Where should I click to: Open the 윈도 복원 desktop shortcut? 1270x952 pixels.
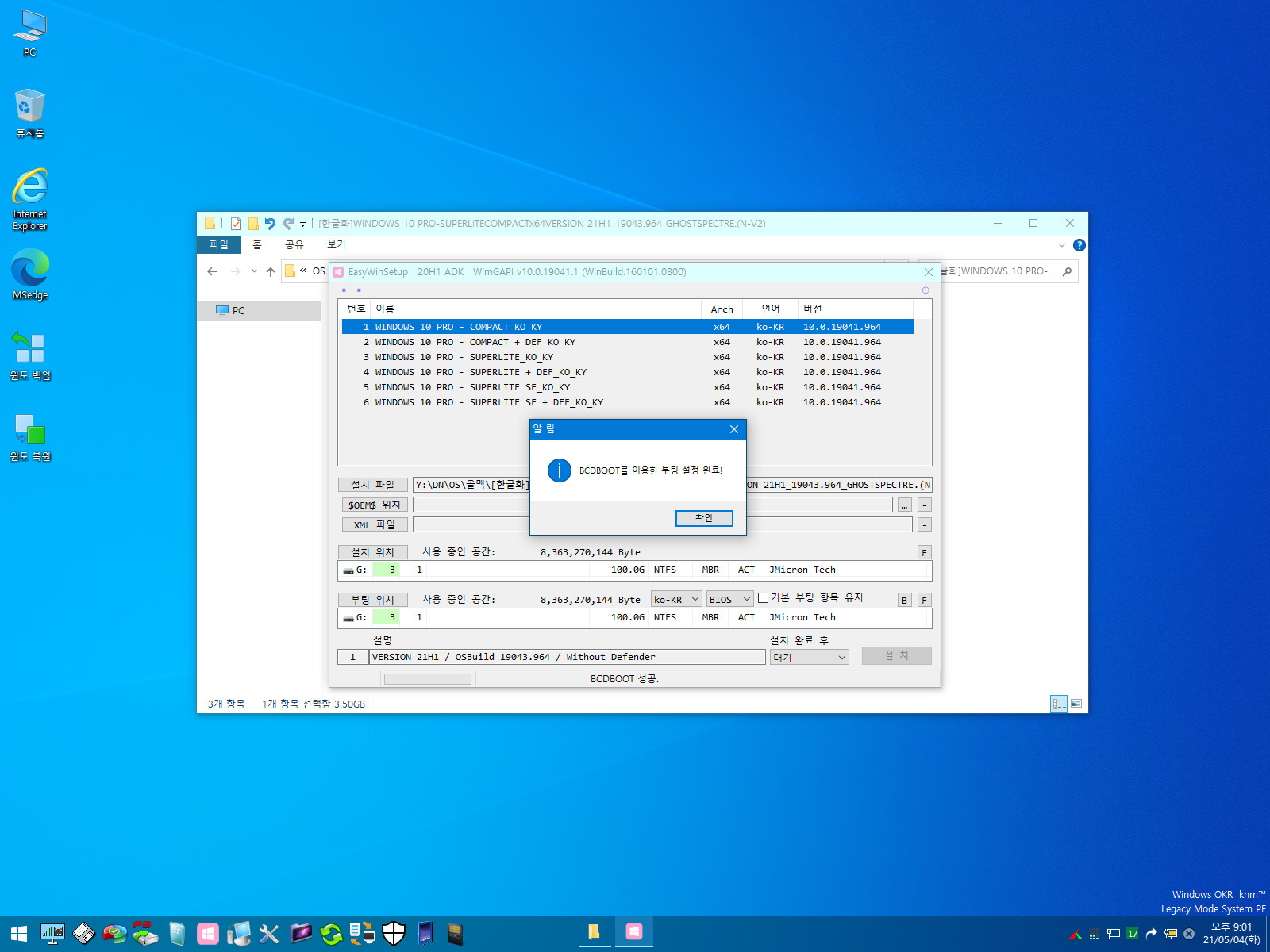click(x=30, y=437)
